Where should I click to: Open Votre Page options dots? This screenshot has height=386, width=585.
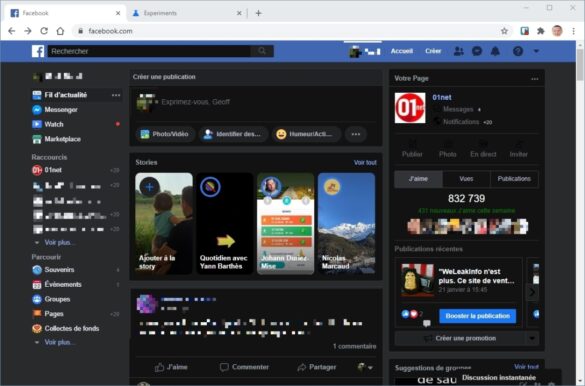coord(535,79)
